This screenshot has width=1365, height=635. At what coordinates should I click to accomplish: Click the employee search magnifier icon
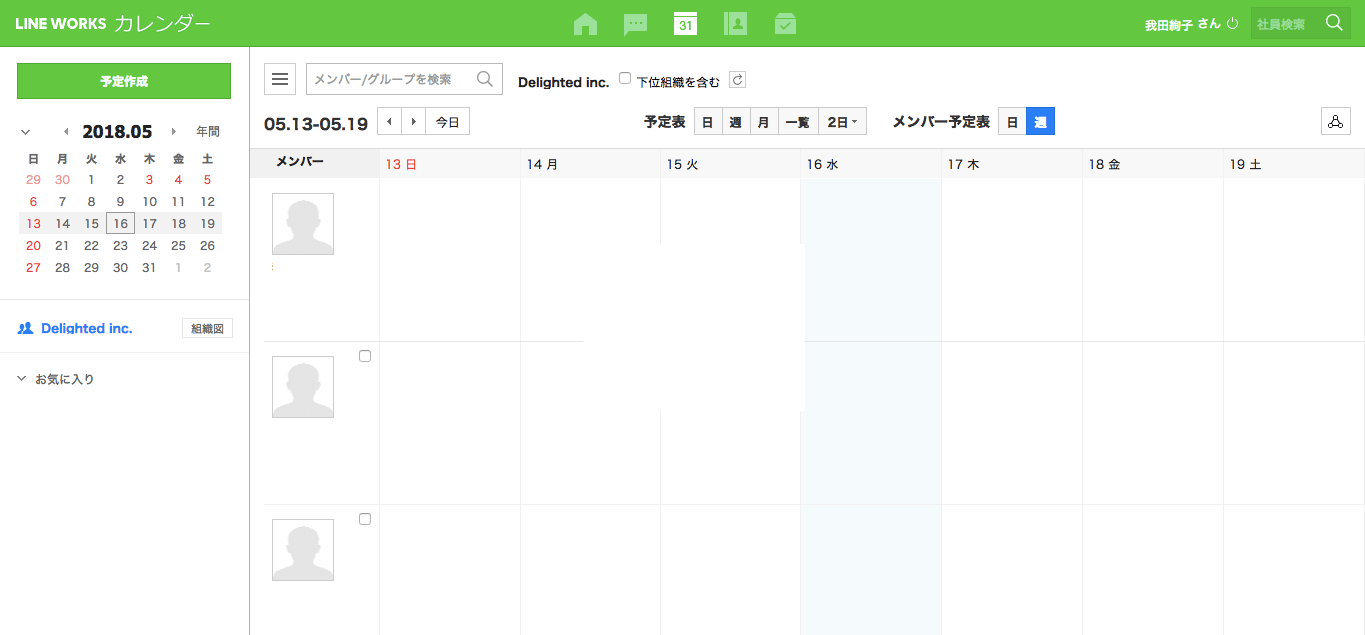pyautogui.click(x=1334, y=23)
